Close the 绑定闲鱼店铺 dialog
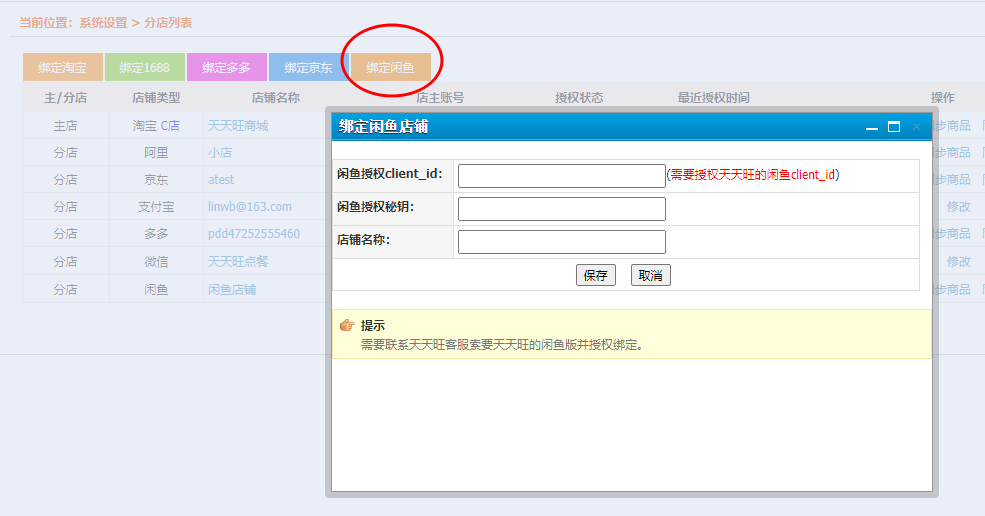 tap(916, 127)
